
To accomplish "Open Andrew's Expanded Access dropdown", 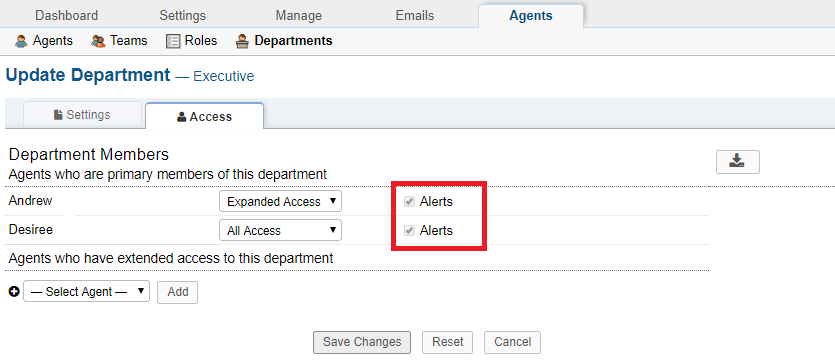I will 280,201.
